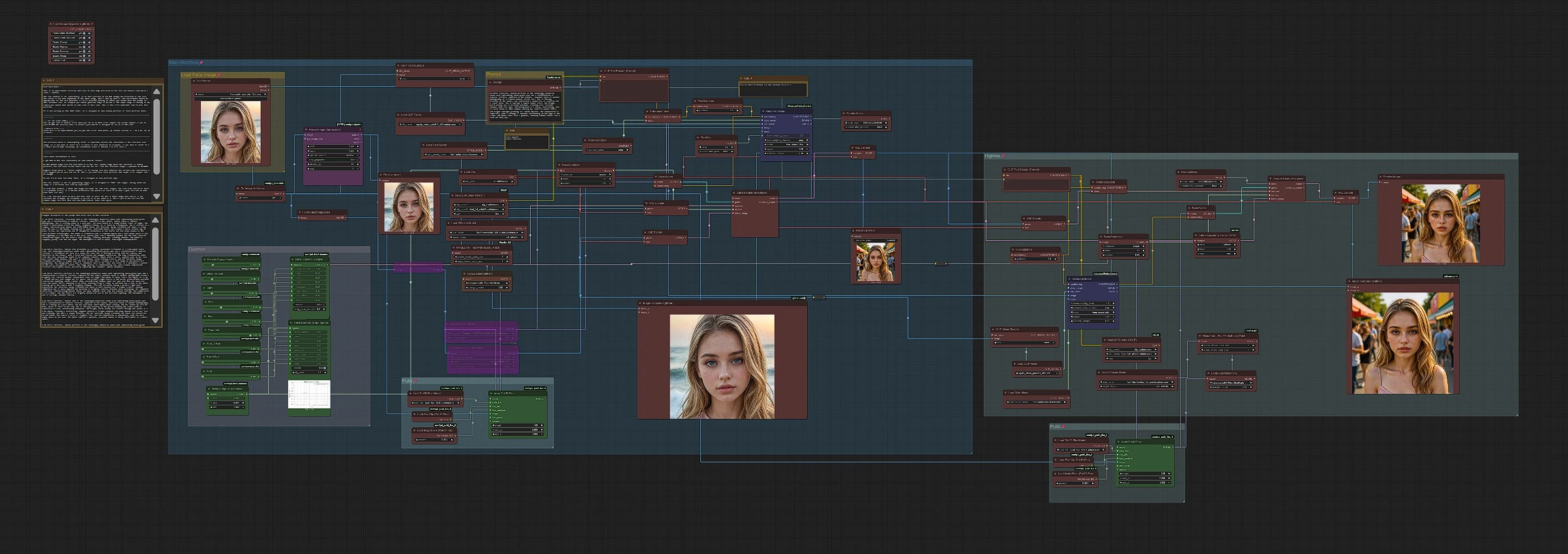Jump to Highres group via arrow icon

click(x=89, y=47)
